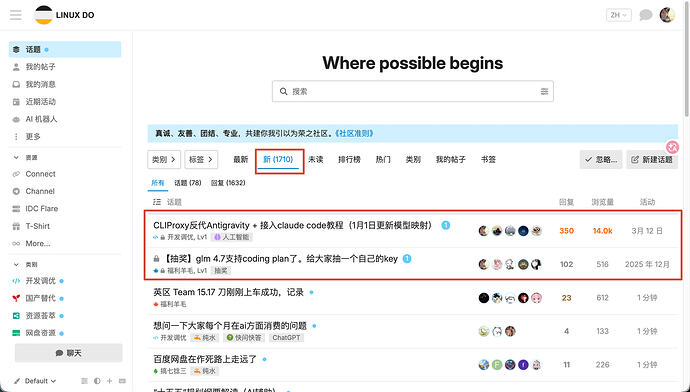Open topic 【抽奖】glm 4.7支持coding plan了
This screenshot has width=690, height=392.
[x=280, y=259]
